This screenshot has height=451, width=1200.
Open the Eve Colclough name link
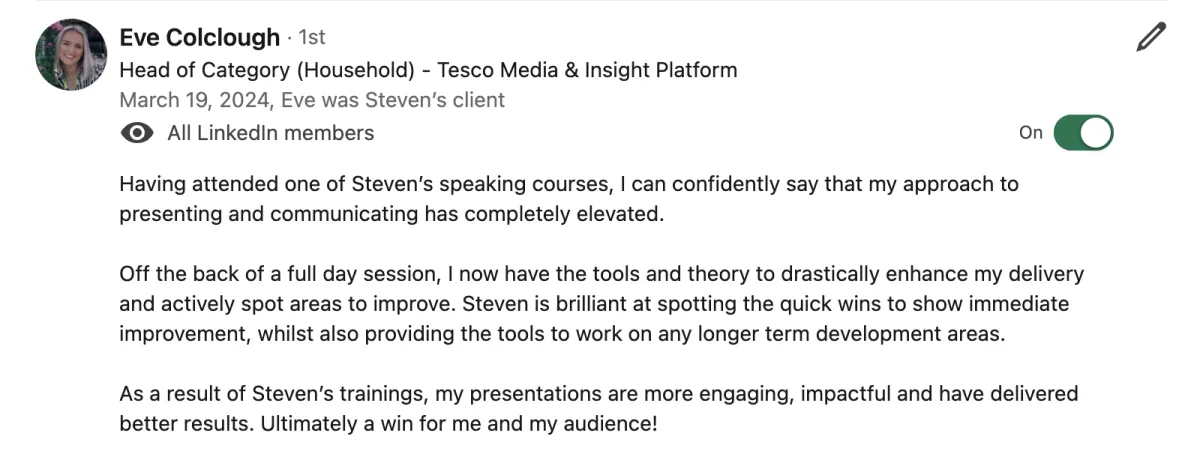coord(199,38)
